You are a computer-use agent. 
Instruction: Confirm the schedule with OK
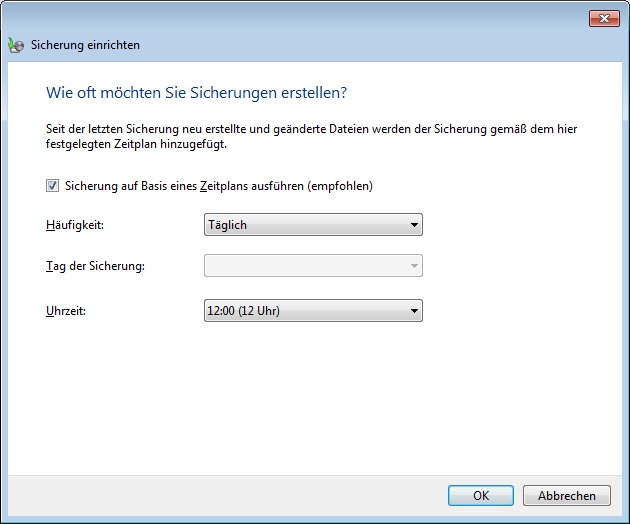click(x=481, y=495)
